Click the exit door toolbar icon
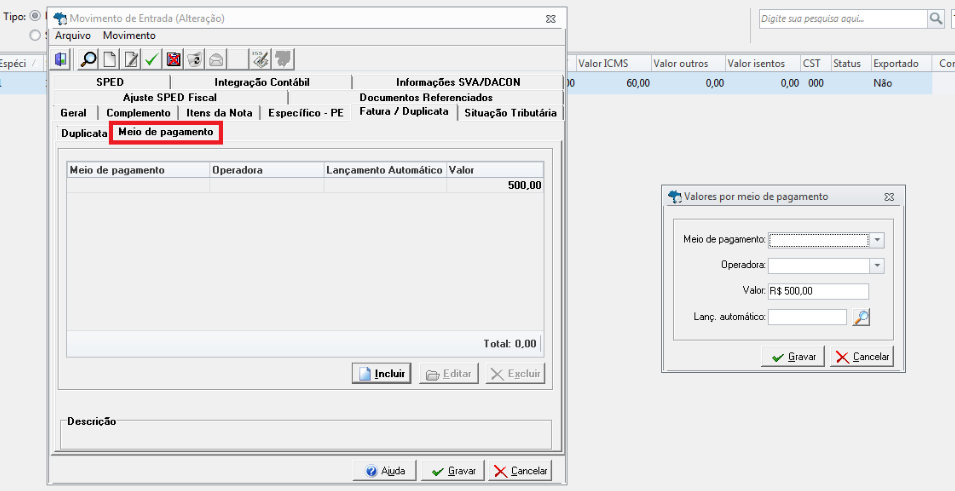The height and width of the screenshot is (491, 955). click(60, 60)
